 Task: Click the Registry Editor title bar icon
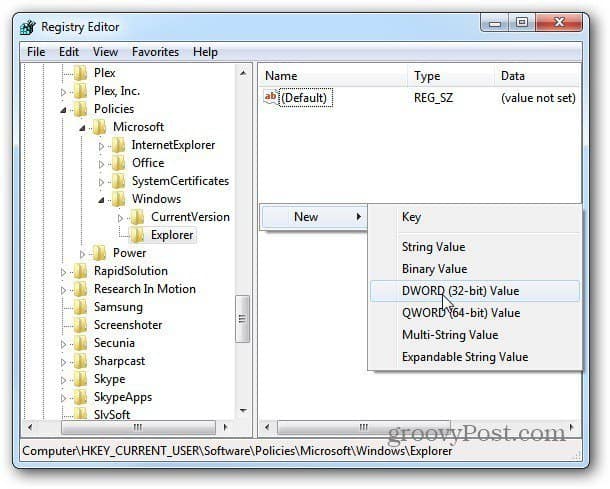pos(28,28)
